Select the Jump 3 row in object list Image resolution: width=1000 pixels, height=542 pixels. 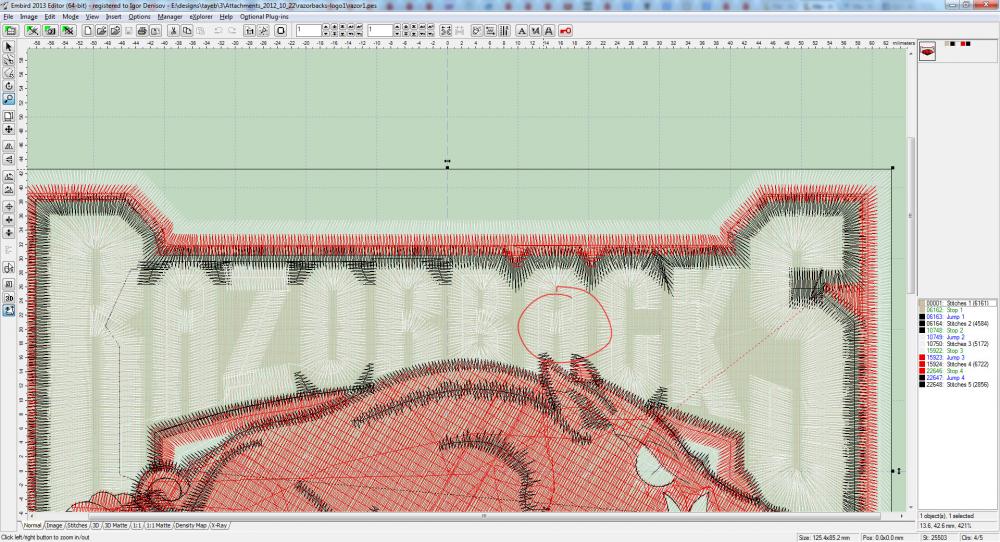pos(957,358)
